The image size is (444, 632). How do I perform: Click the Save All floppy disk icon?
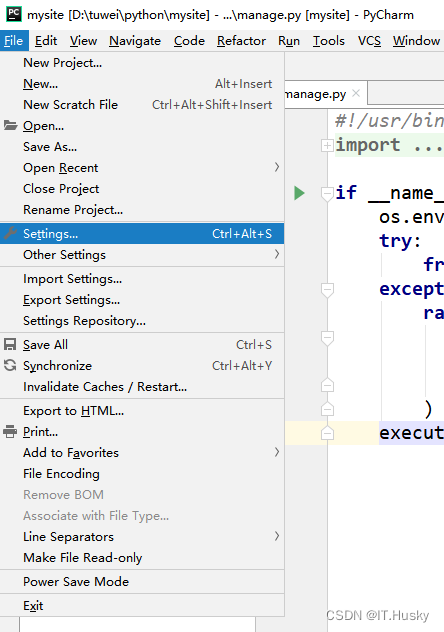pyautogui.click(x=10, y=344)
